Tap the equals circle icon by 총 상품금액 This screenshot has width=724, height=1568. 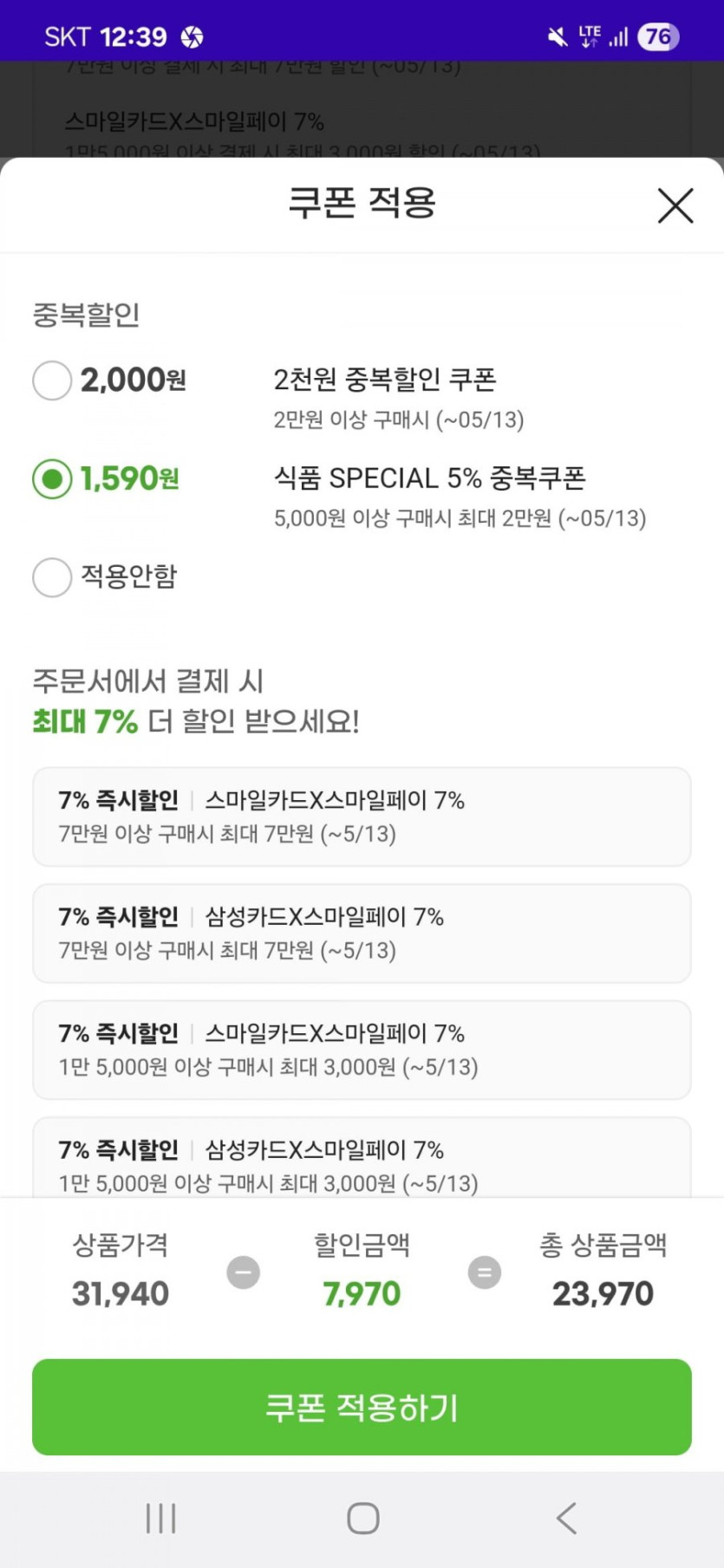point(484,1272)
